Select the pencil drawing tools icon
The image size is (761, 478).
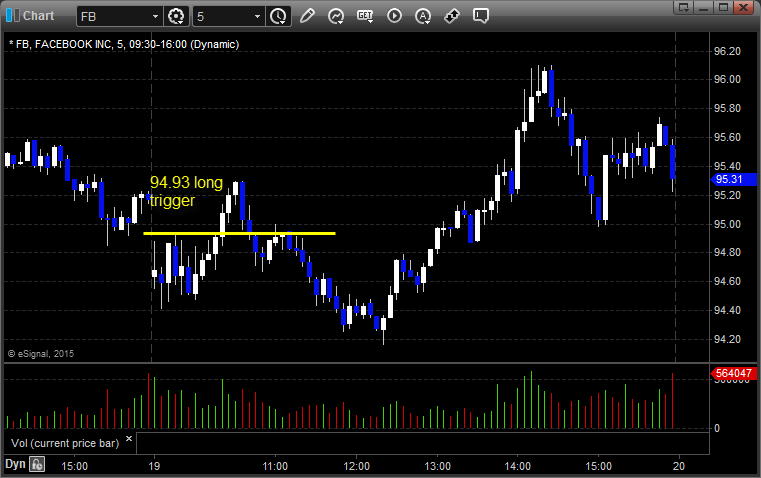pos(307,16)
